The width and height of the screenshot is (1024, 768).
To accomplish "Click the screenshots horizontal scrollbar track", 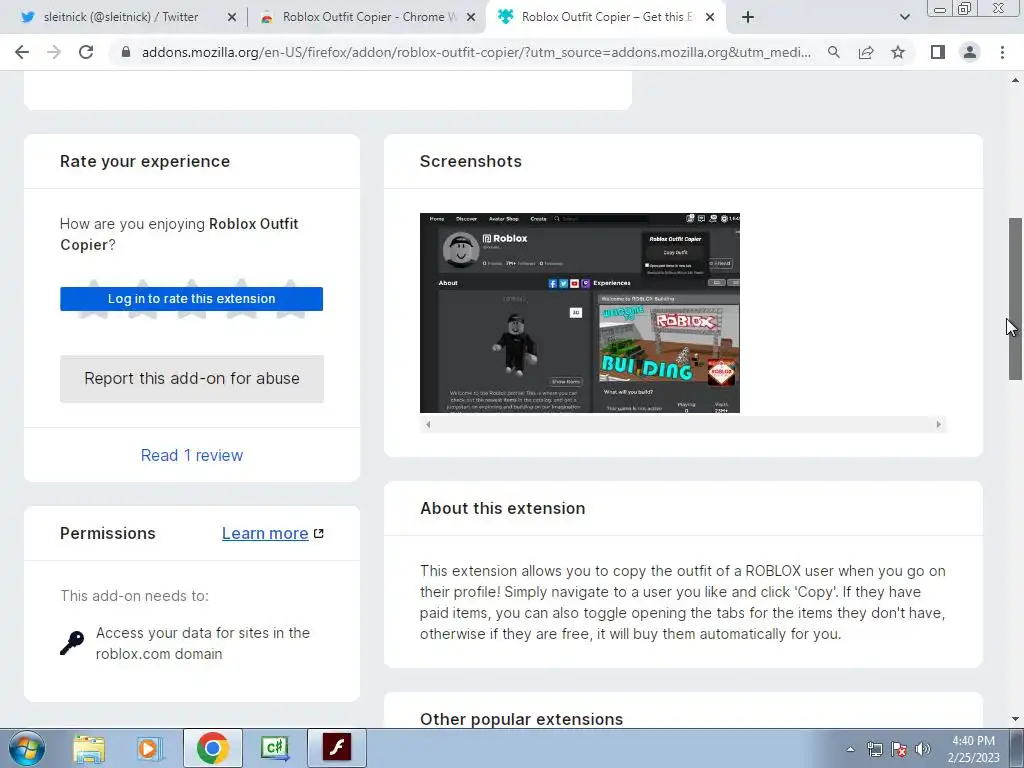I will (x=683, y=424).
